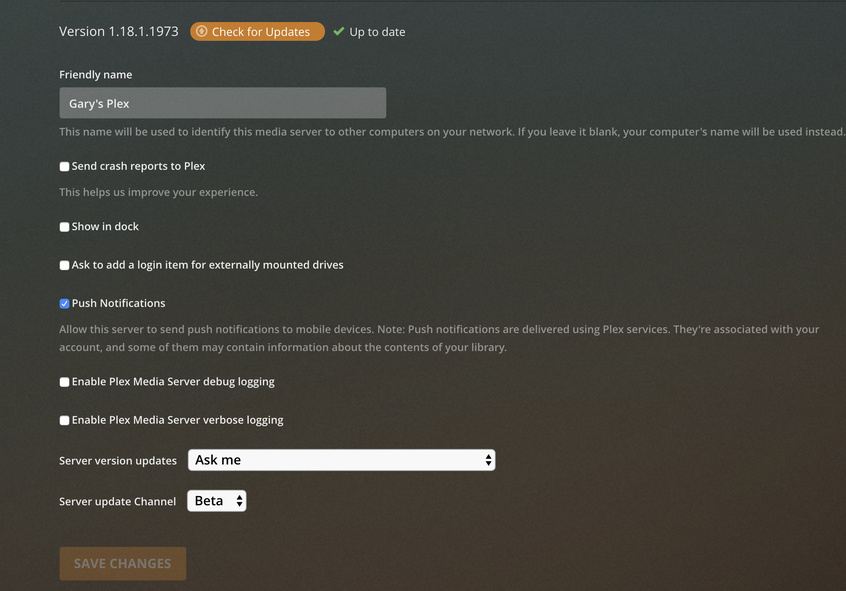Click the push notifications description paragraph
The width and height of the screenshot is (846, 591).
click(438, 338)
